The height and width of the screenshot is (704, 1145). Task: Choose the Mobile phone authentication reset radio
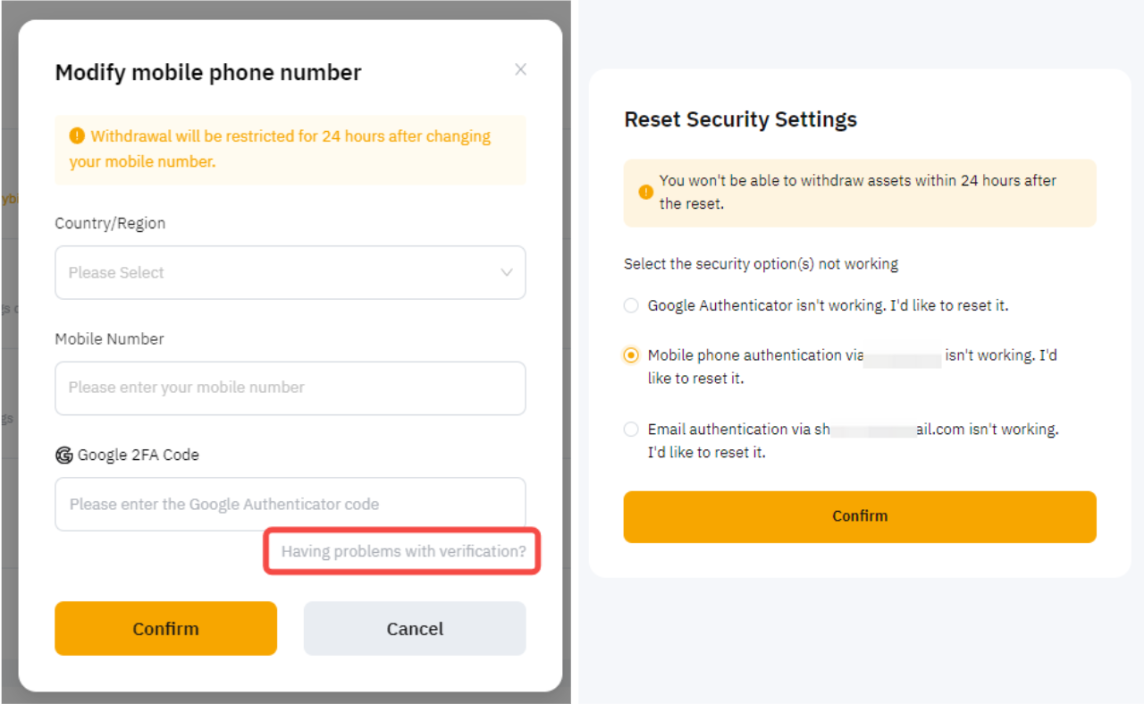pyautogui.click(x=631, y=356)
